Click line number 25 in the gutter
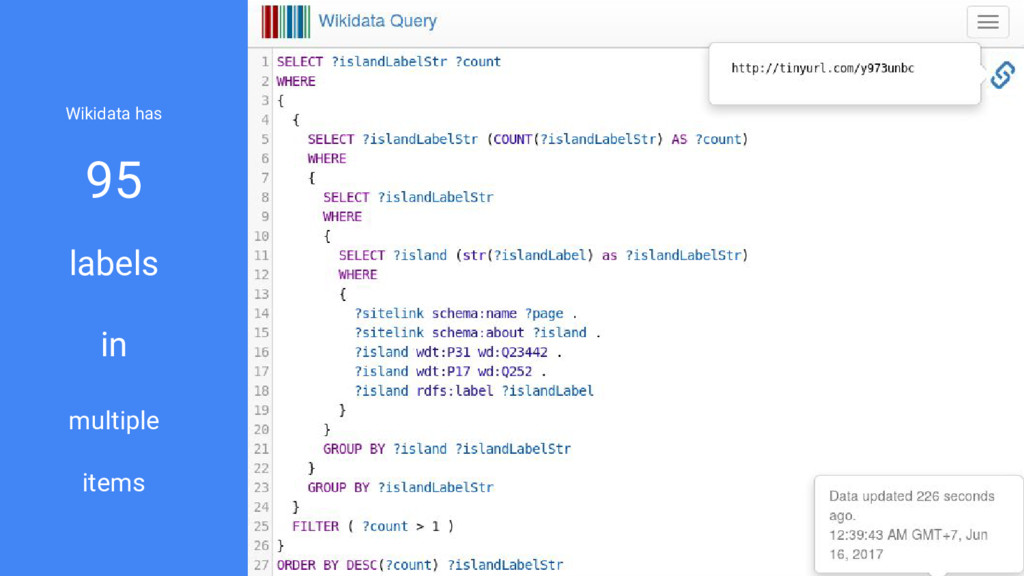Image resolution: width=1024 pixels, height=576 pixels. click(x=261, y=526)
